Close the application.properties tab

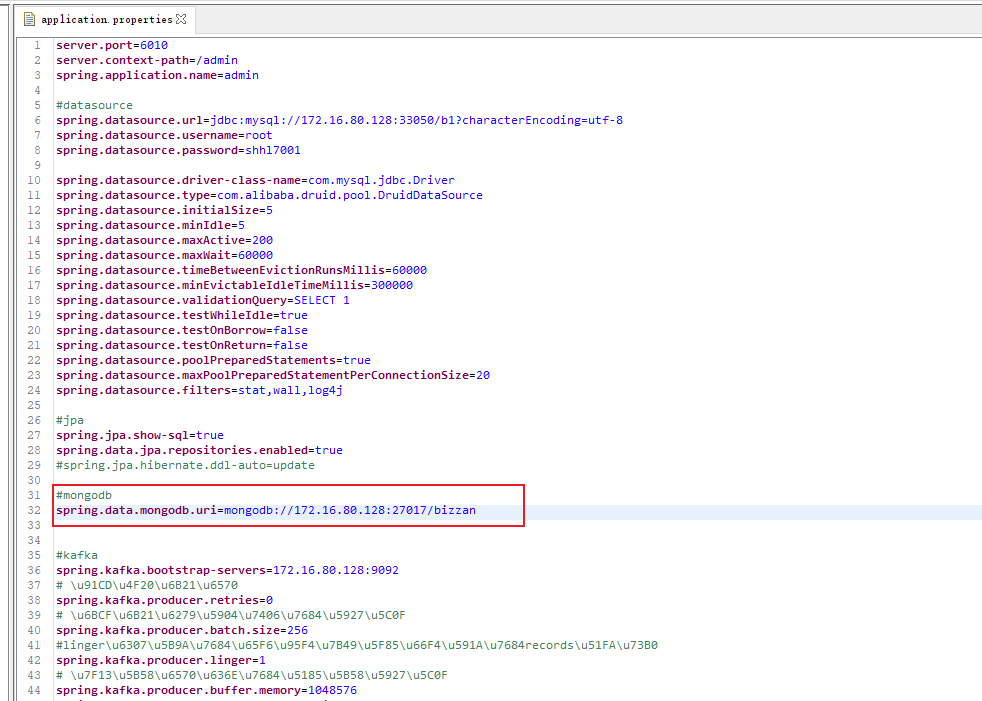pyautogui.click(x=181, y=19)
